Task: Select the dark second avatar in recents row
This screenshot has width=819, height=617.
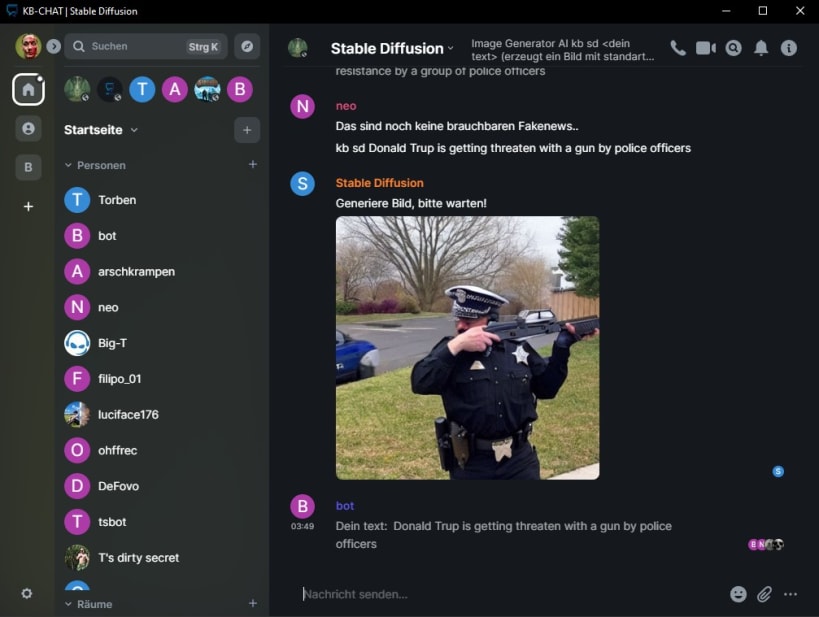Action: [110, 89]
